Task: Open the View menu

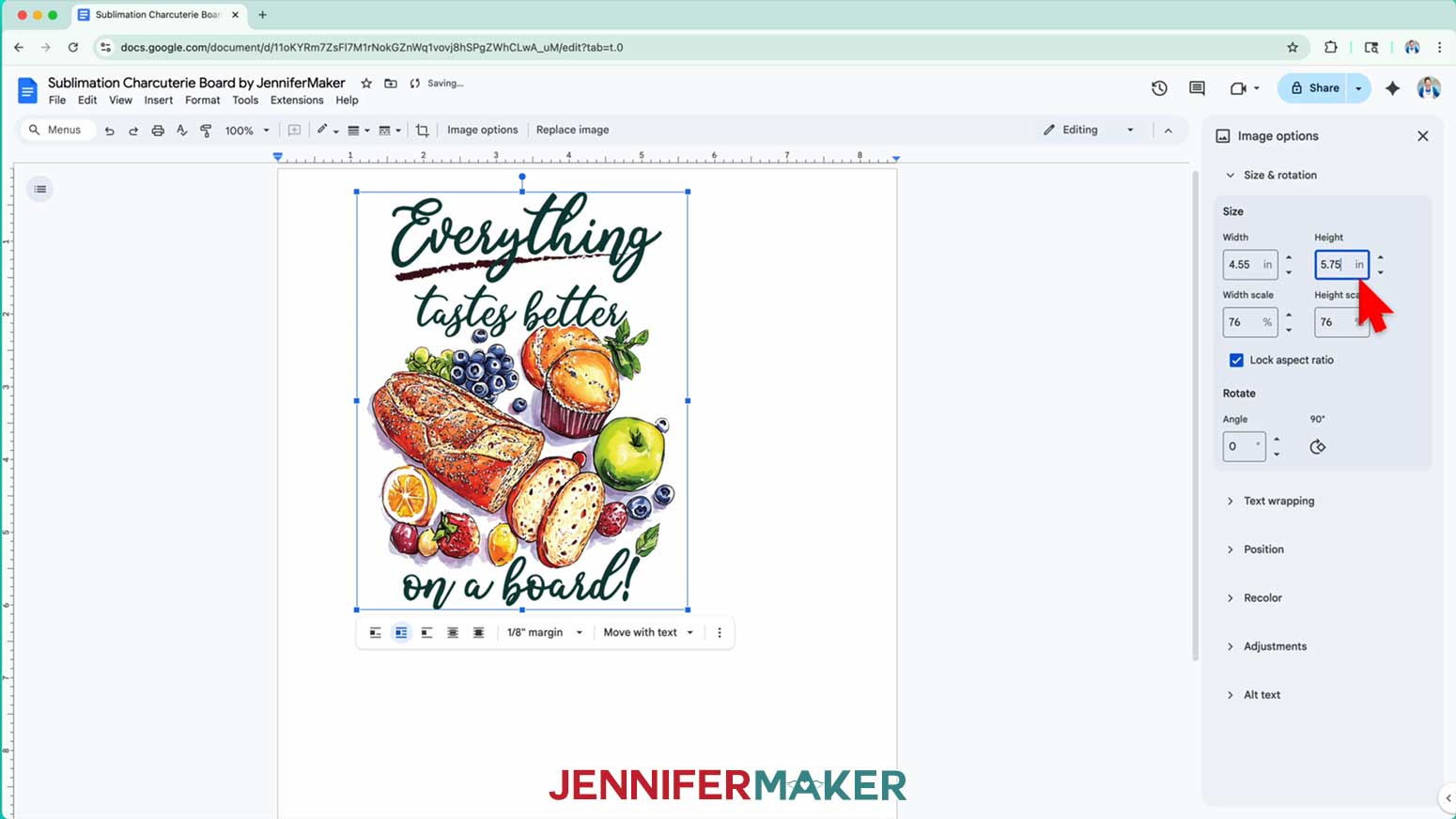Action: click(120, 100)
